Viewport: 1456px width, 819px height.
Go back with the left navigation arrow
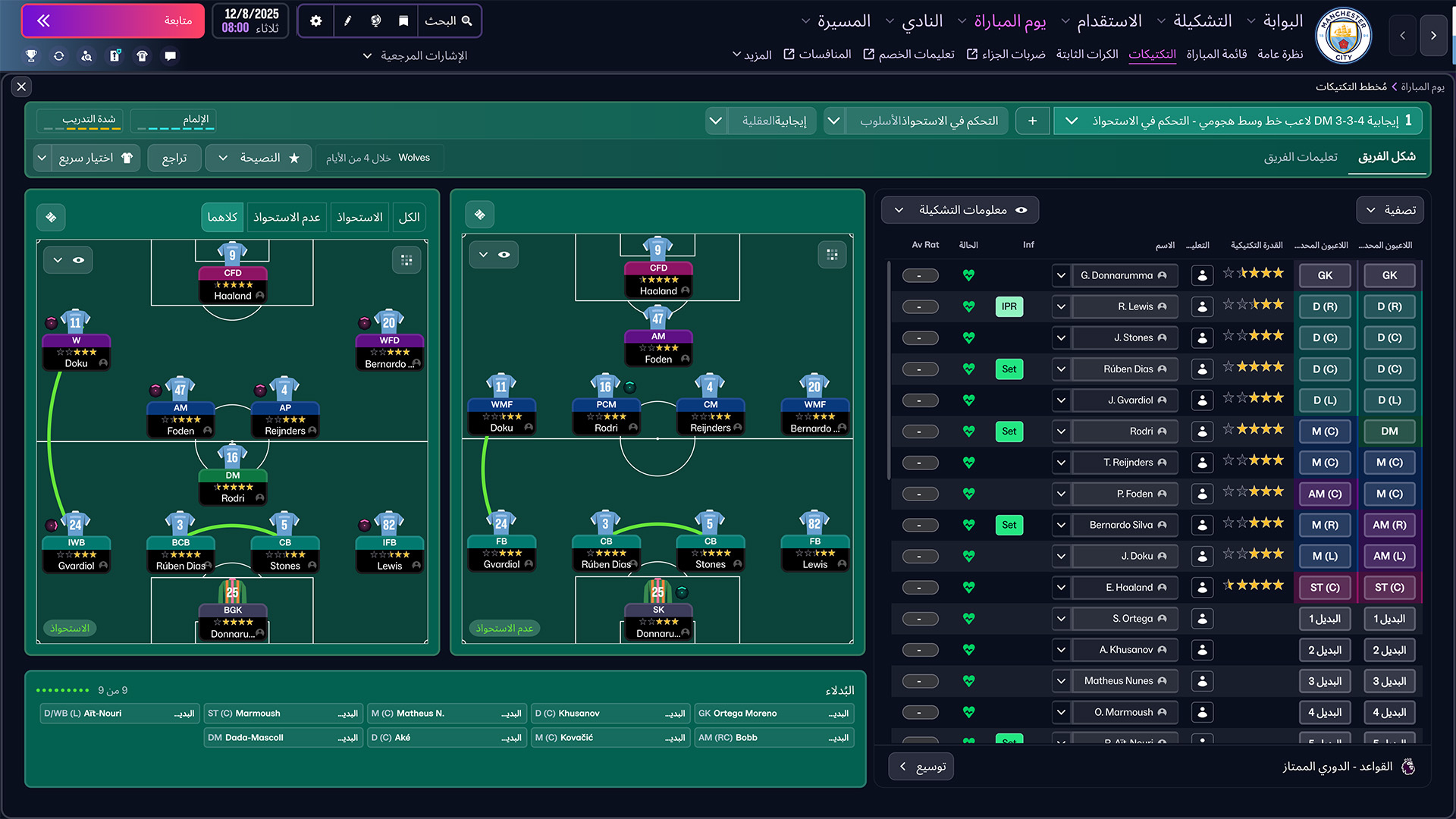click(x=1402, y=36)
